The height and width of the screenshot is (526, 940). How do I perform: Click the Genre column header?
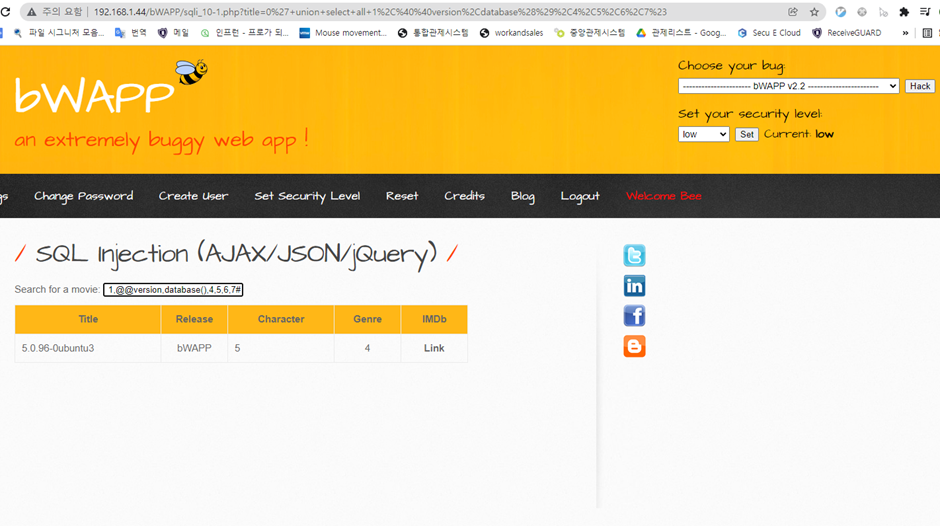(x=367, y=319)
